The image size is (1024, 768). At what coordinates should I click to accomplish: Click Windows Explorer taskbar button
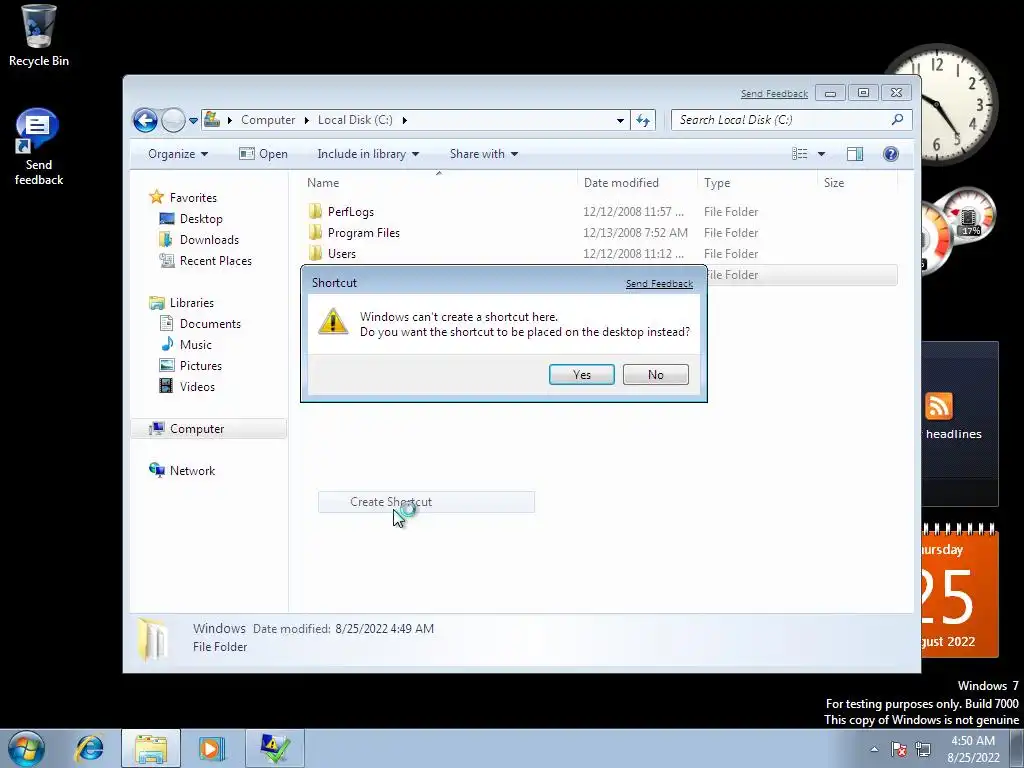[151, 748]
